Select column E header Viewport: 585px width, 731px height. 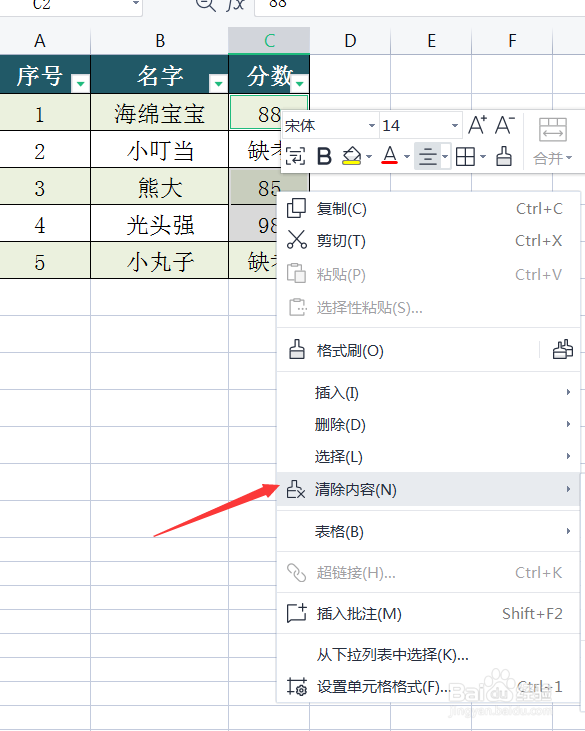431,41
